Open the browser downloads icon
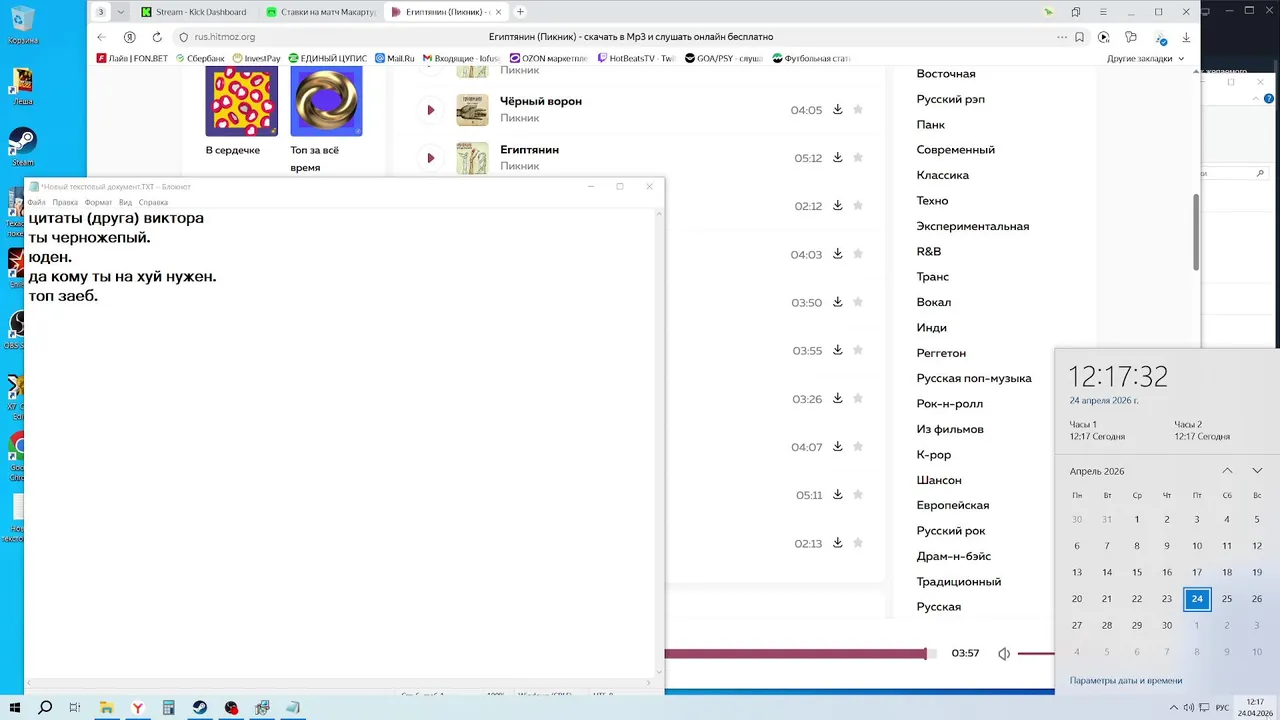The height and width of the screenshot is (720, 1280). [1186, 37]
